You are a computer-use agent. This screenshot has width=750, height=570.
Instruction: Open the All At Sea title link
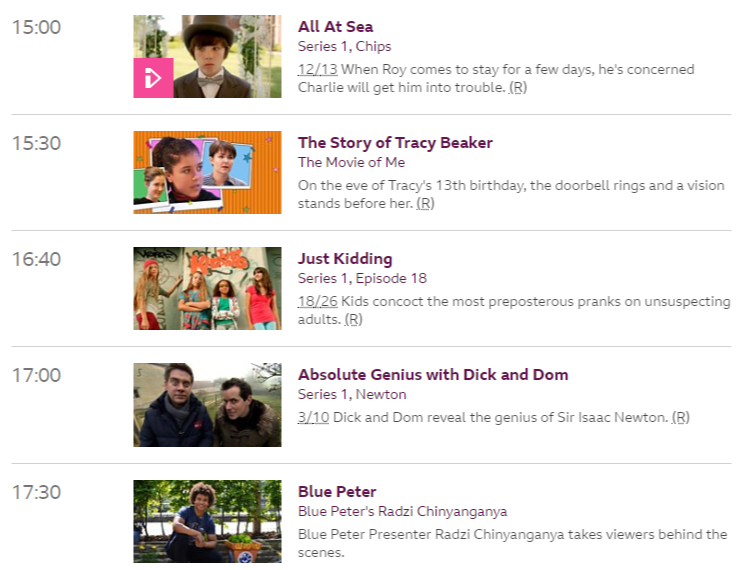click(335, 27)
